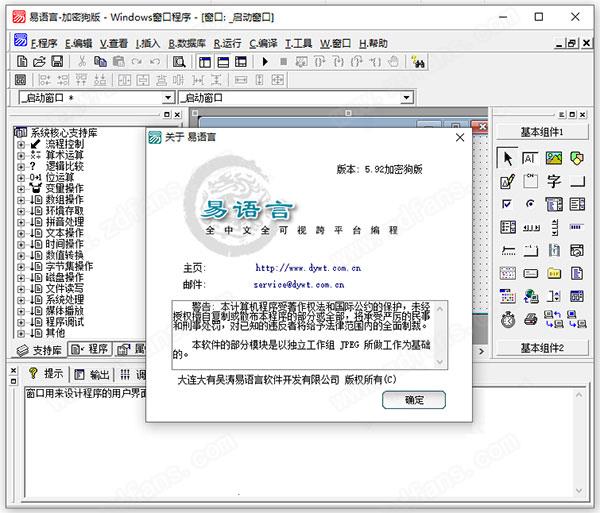Click the Find/preview magnifier toolbar icon
600x513 pixels.
point(179,62)
